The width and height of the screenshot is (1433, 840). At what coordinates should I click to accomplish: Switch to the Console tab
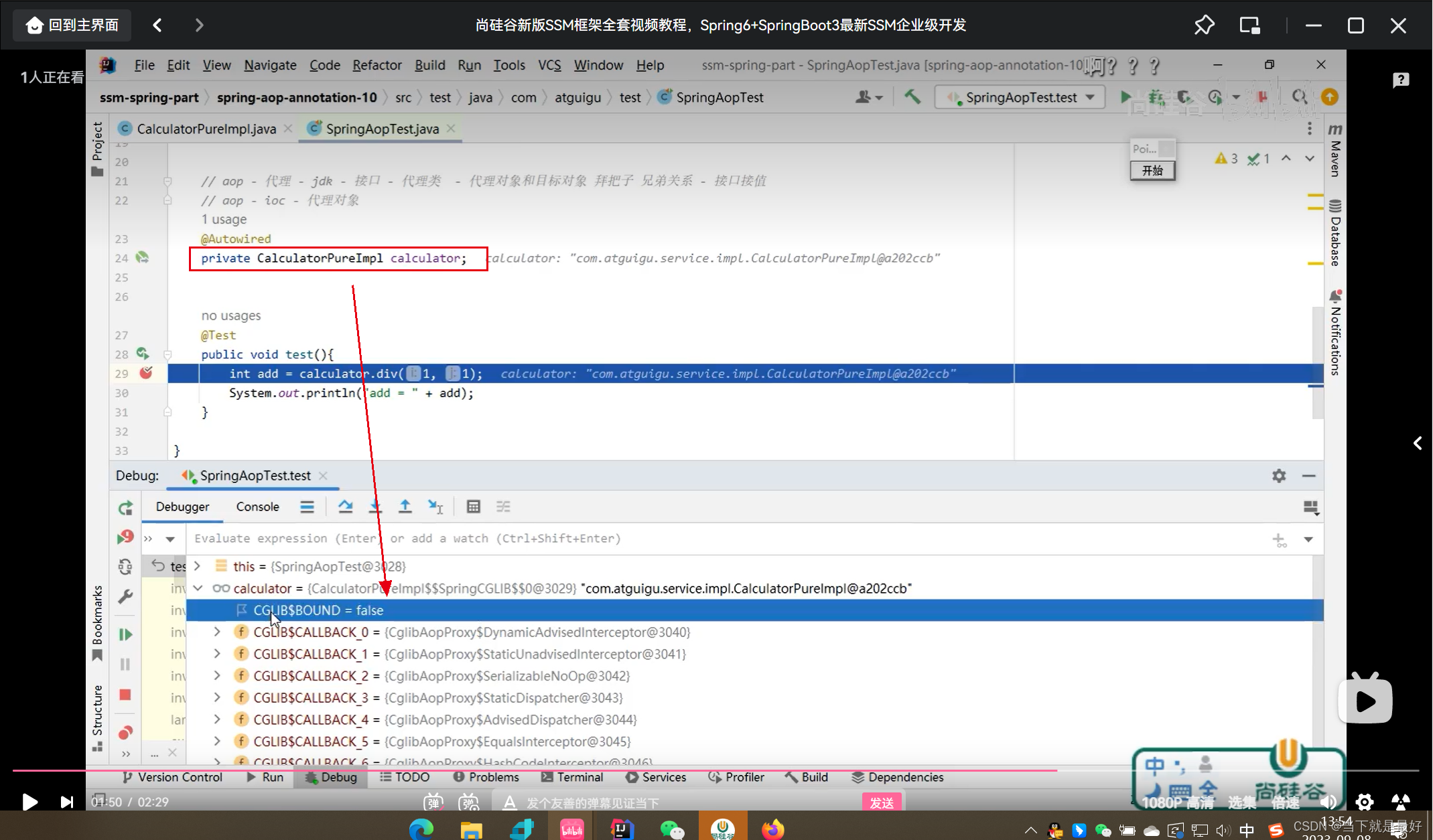coord(257,507)
